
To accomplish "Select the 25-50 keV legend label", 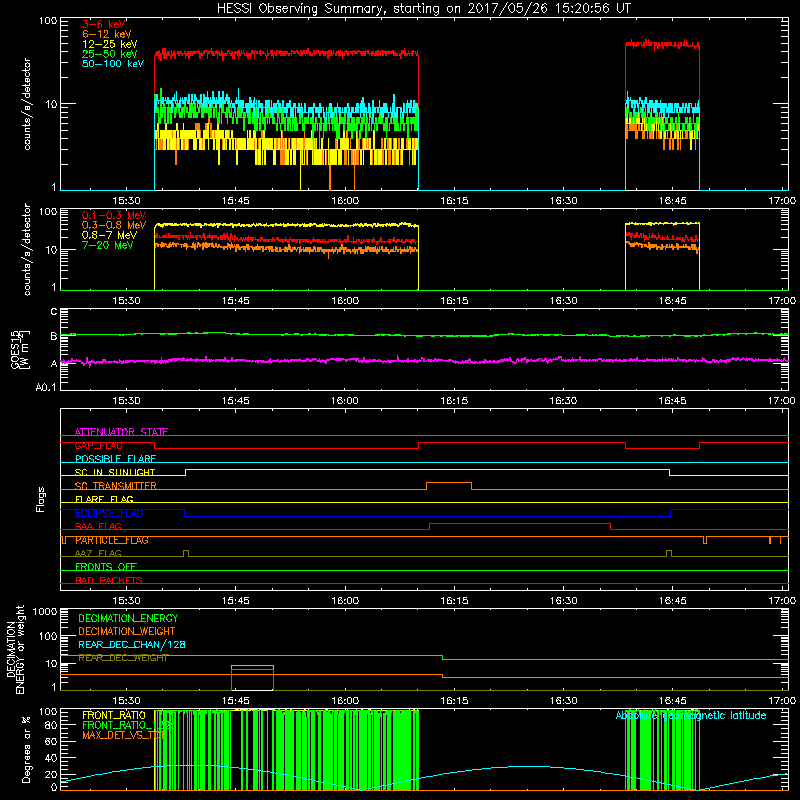I will (x=109, y=54).
